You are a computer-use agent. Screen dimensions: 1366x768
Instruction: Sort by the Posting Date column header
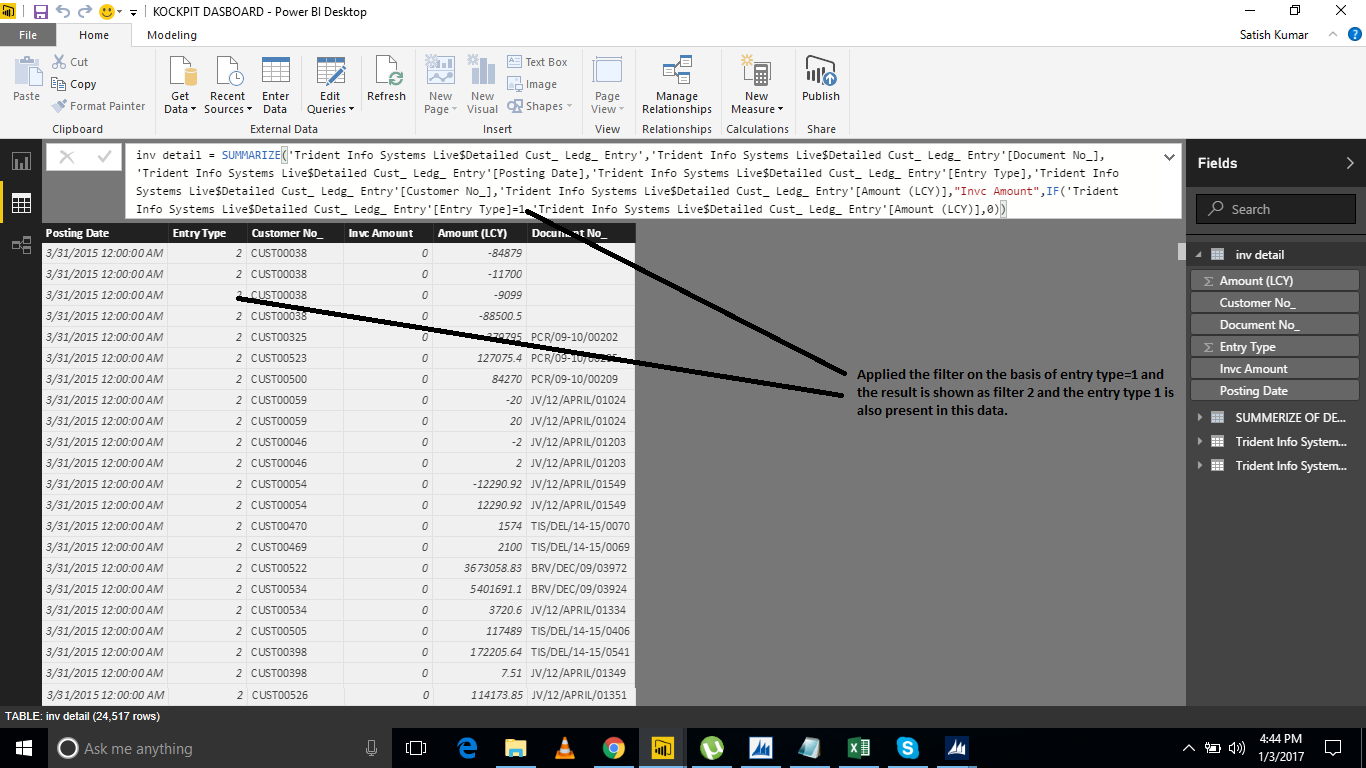(105, 233)
